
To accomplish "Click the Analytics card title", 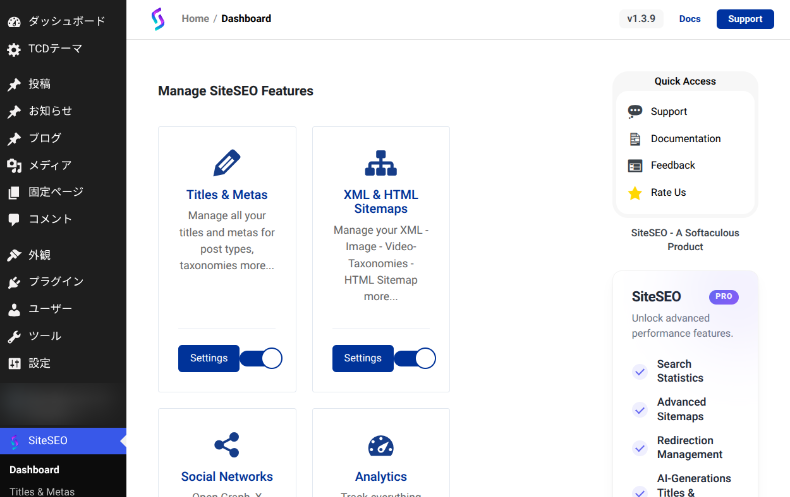I will (x=381, y=477).
